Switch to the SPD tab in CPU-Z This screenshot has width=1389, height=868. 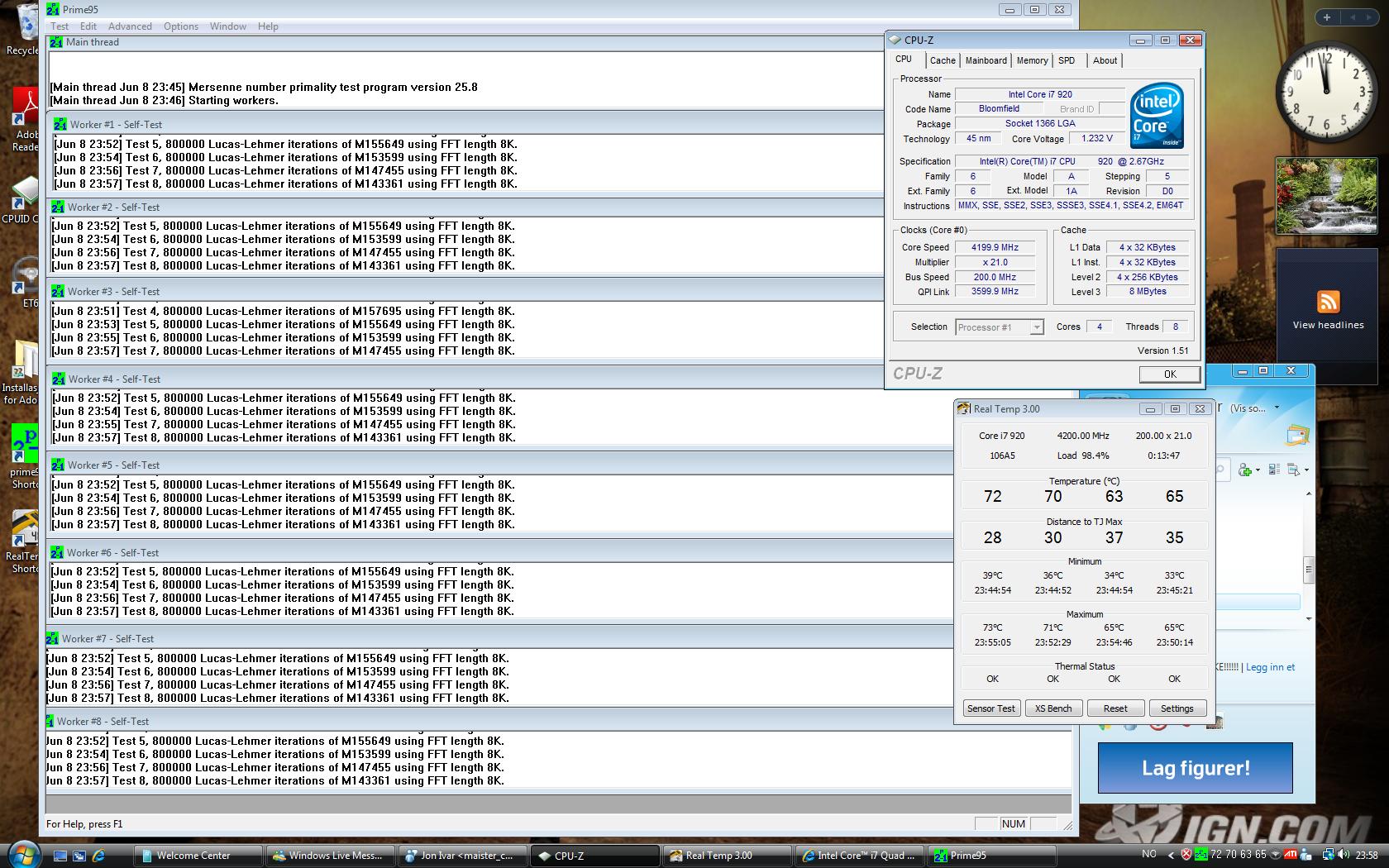[x=1067, y=60]
